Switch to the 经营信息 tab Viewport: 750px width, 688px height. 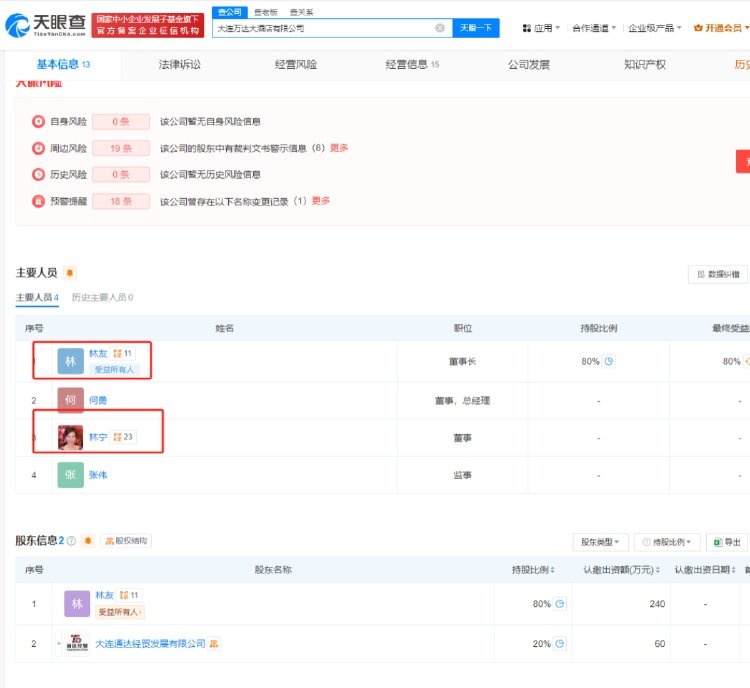(x=412, y=65)
